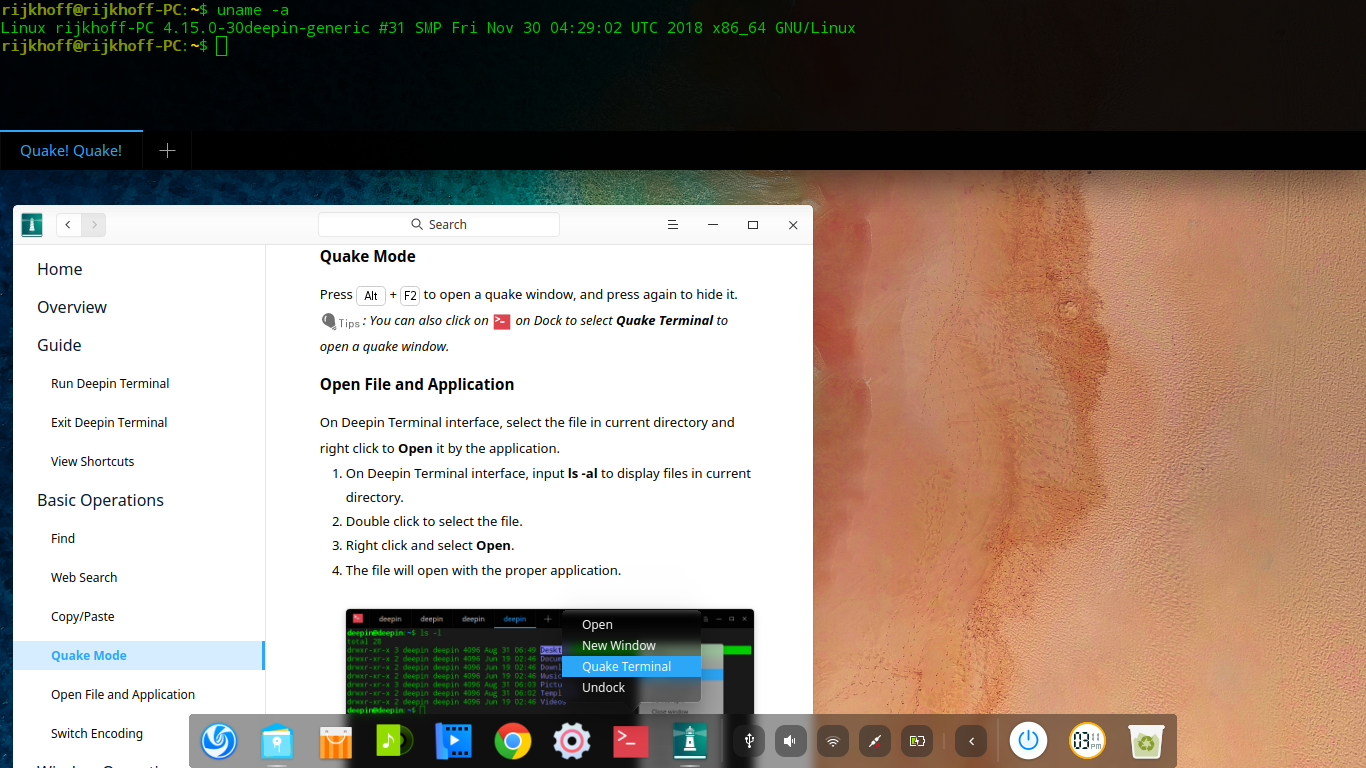1366x768 pixels.
Task: Open the trash bin in the dock
Action: click(x=1146, y=741)
